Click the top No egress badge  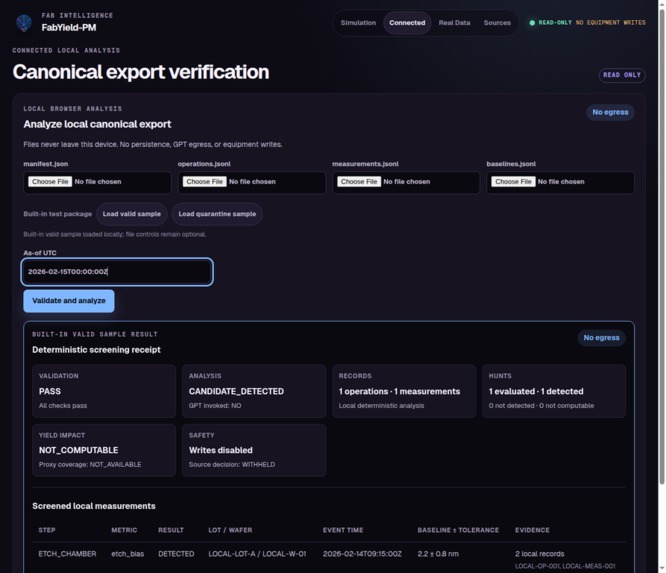tap(610, 112)
